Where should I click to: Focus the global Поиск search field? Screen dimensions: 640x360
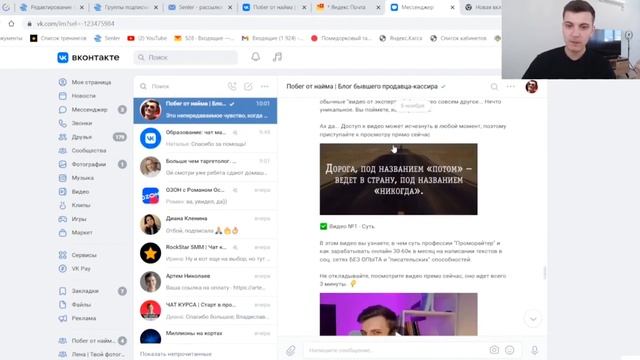pos(186,58)
